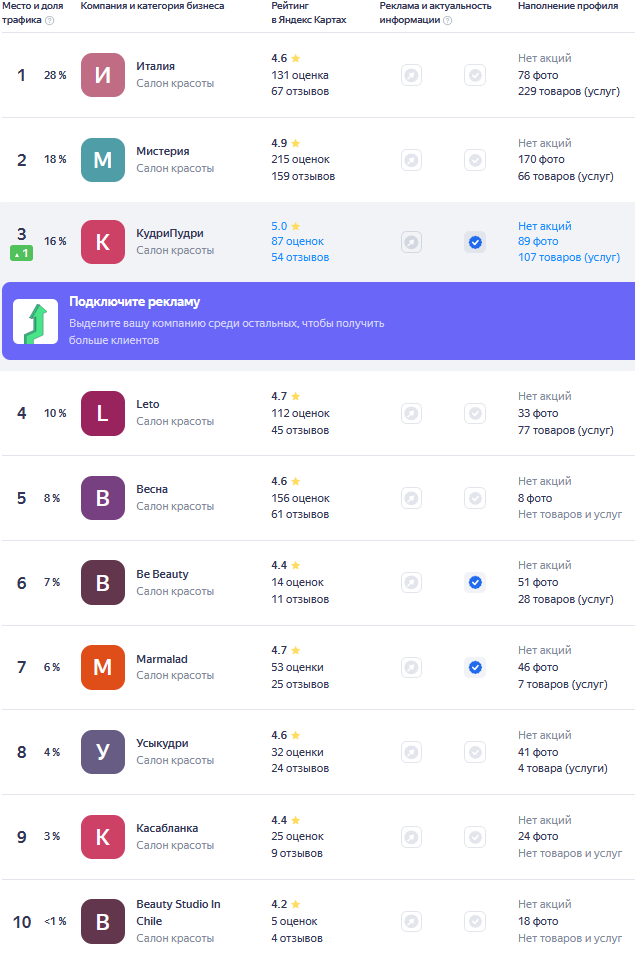Screen dimensions: 635x960
Task: Open the '107 товаров (услуг)' link
Action: [x=568, y=258]
